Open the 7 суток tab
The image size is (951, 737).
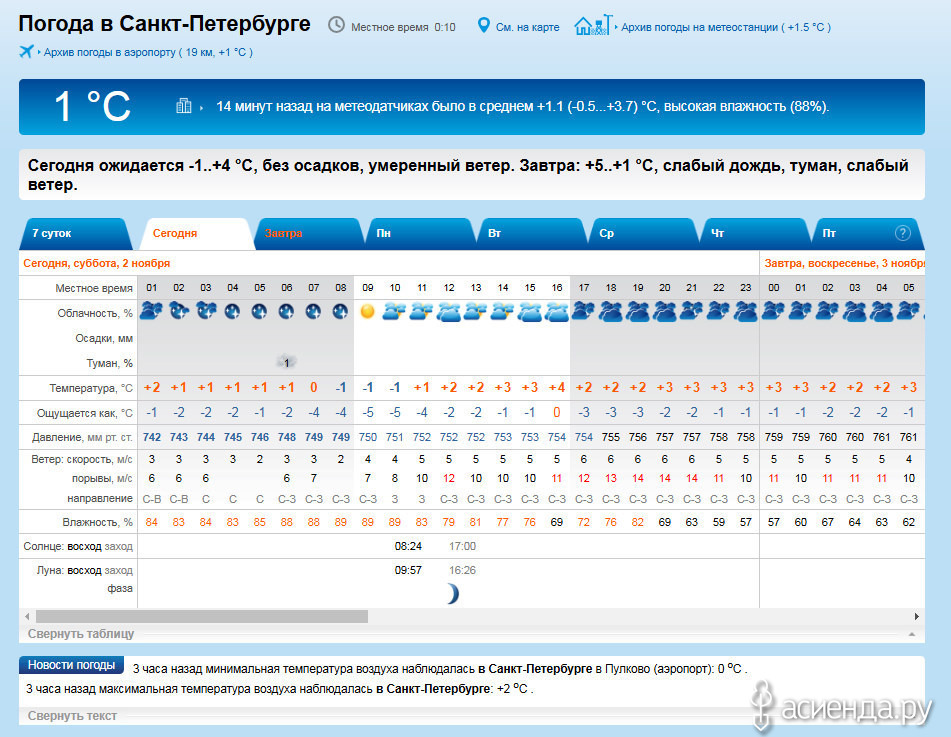[x=75, y=234]
